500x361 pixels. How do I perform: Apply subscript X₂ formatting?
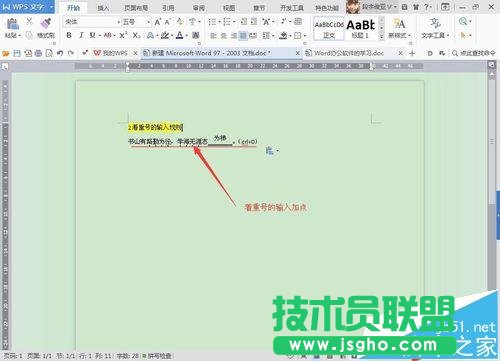tap(136, 35)
